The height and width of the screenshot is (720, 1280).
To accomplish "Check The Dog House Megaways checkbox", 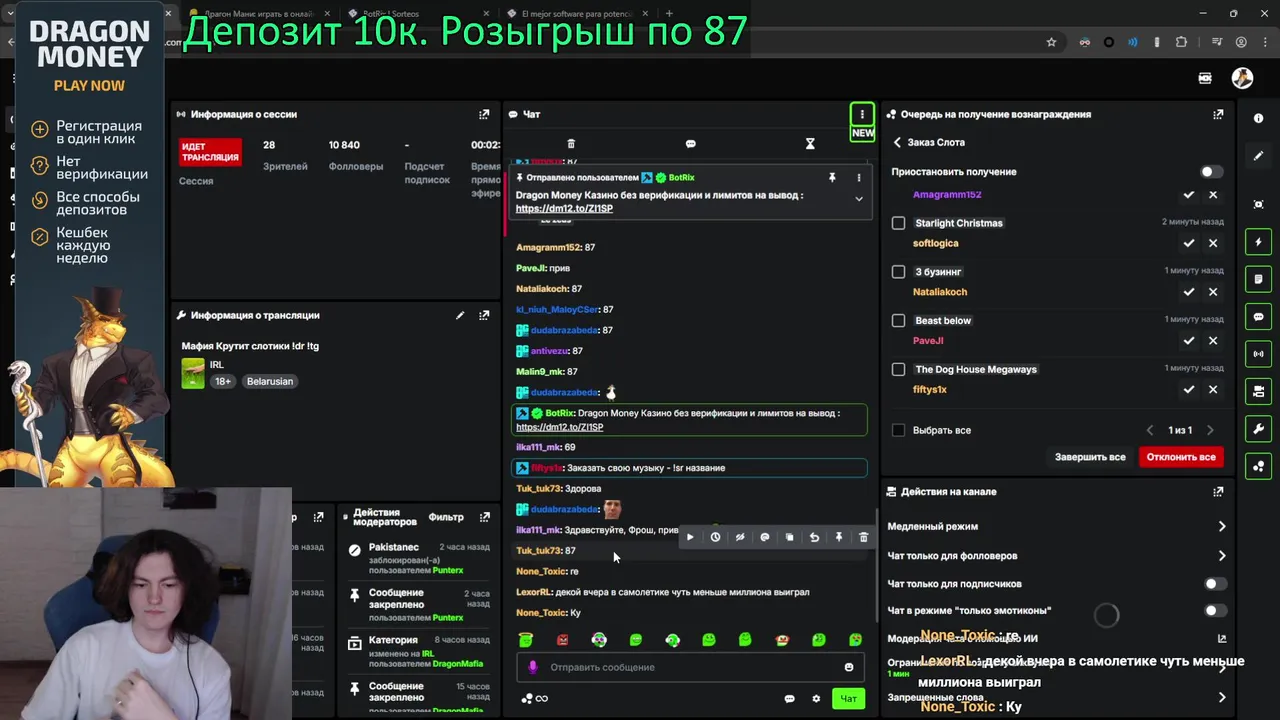I will pyautogui.click(x=898, y=369).
